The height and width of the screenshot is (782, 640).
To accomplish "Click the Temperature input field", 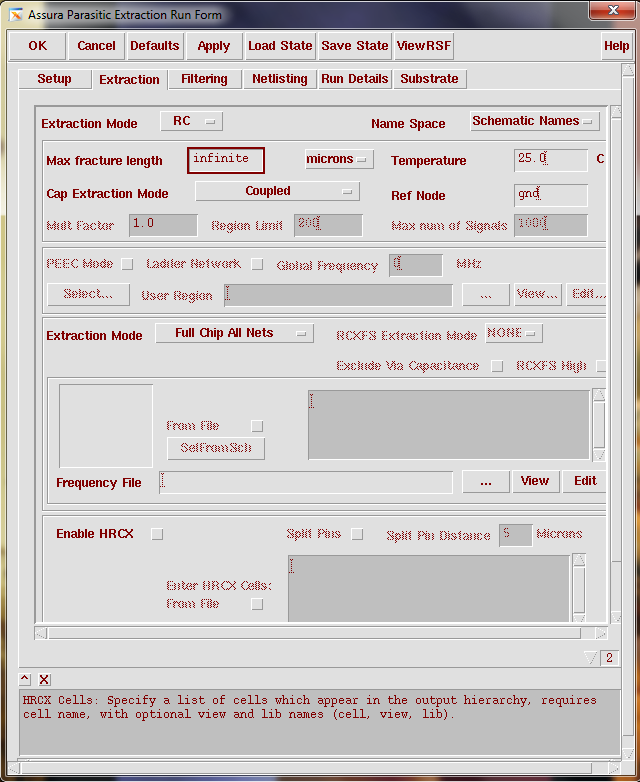I will (x=551, y=160).
